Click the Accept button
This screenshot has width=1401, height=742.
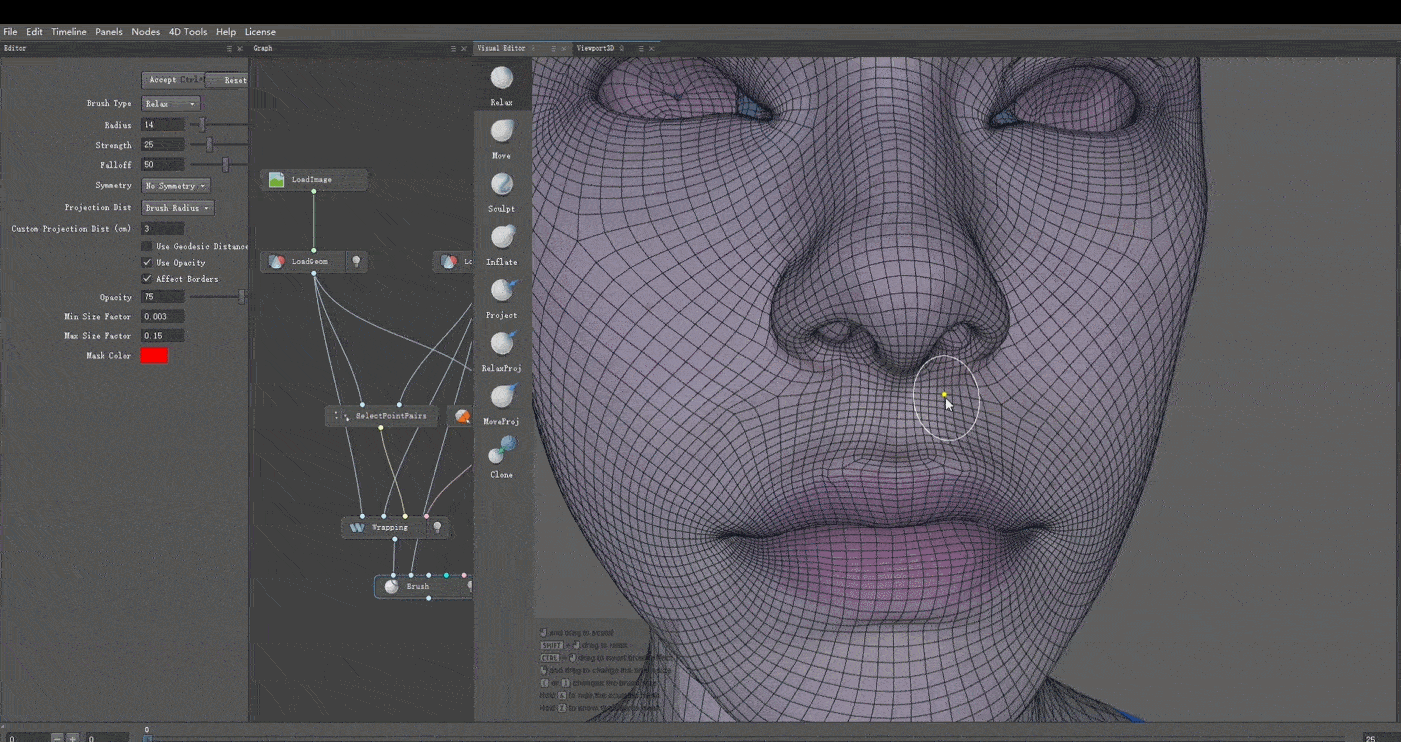[x=173, y=80]
